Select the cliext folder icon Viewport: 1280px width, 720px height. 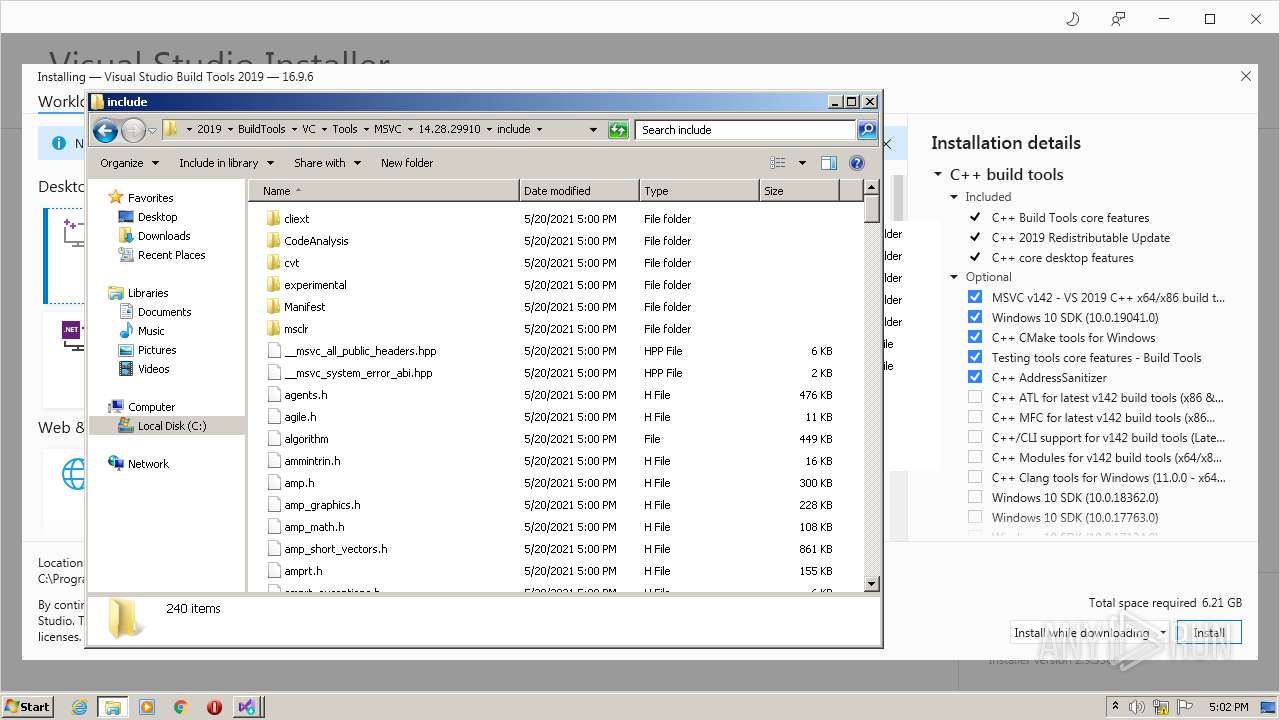coord(274,219)
